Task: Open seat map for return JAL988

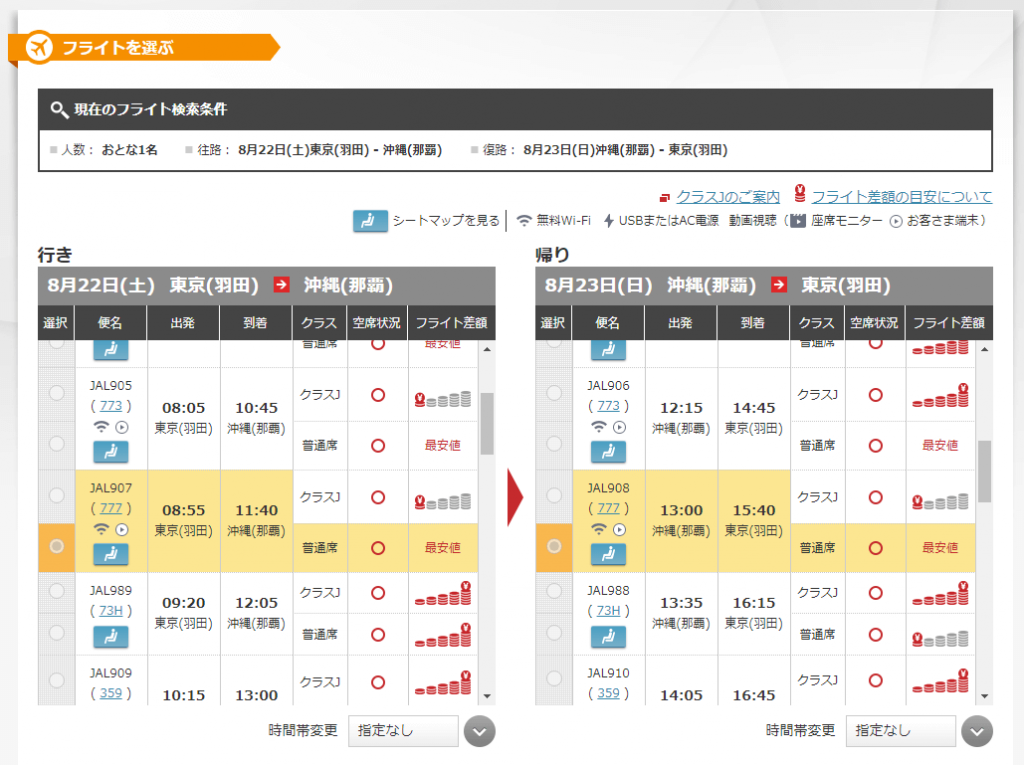Action: [x=608, y=636]
